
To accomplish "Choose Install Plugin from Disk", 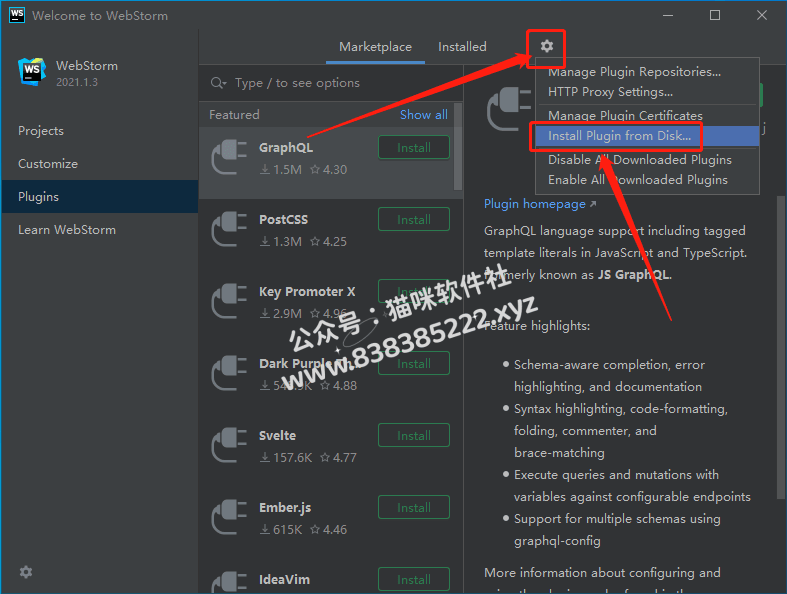I will pyautogui.click(x=647, y=136).
